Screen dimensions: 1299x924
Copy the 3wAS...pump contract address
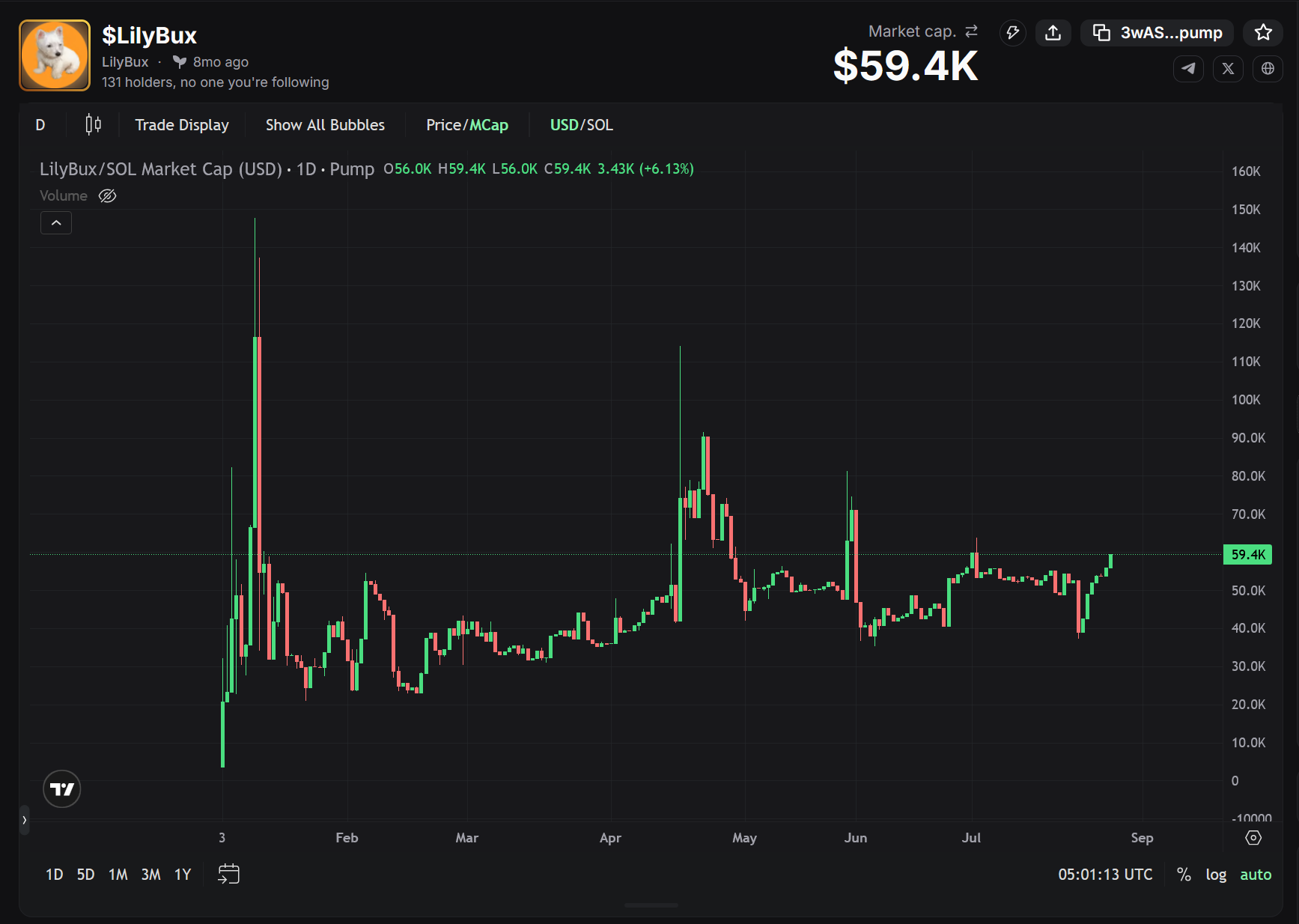click(1157, 33)
